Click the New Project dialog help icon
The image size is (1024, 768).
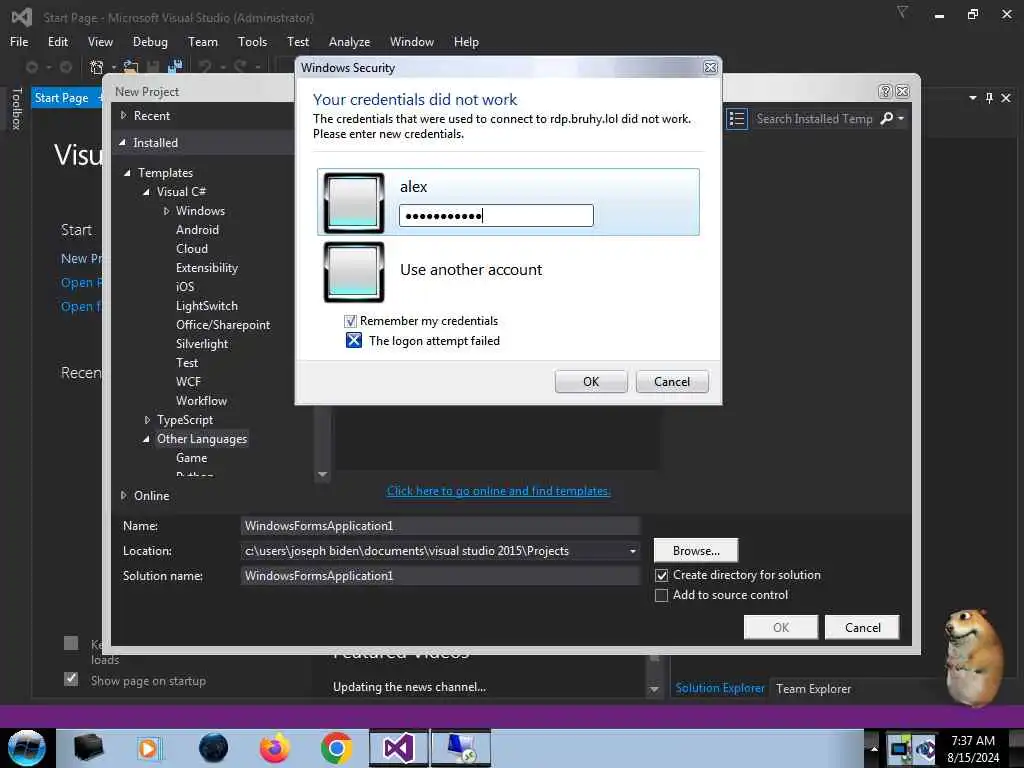pos(885,91)
